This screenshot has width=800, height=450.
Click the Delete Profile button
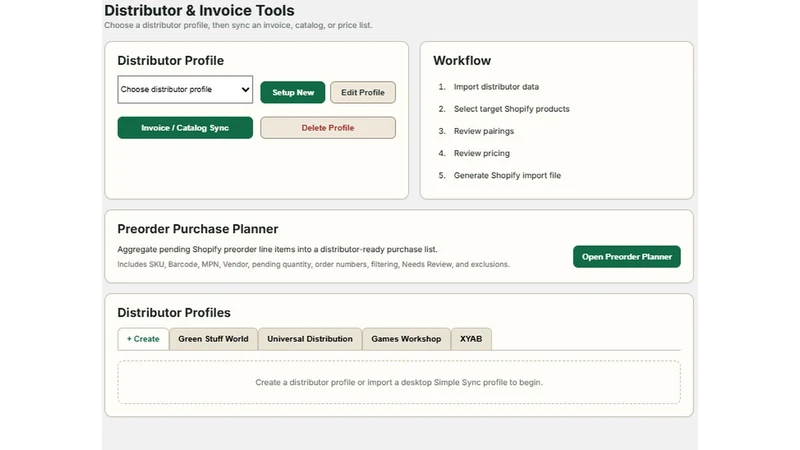click(328, 128)
